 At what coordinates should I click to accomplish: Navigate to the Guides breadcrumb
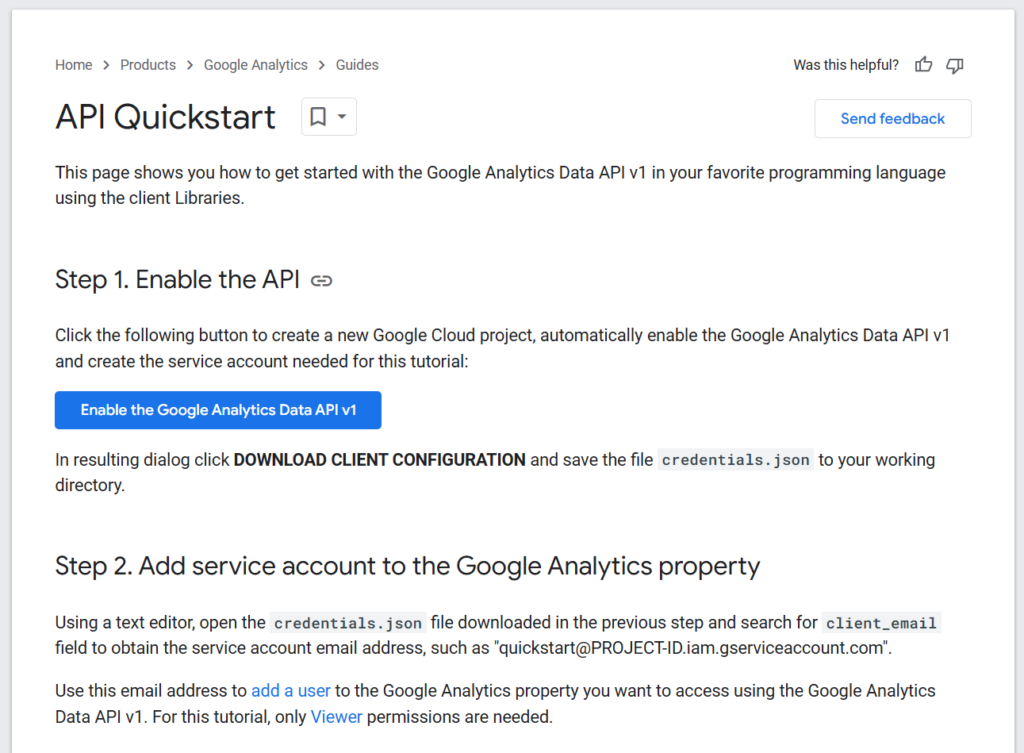coord(357,65)
